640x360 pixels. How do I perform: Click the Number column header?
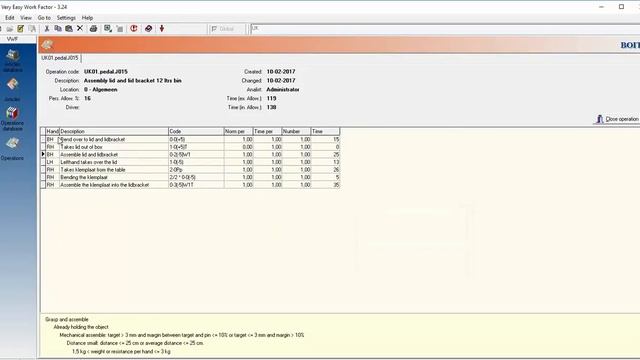296,131
